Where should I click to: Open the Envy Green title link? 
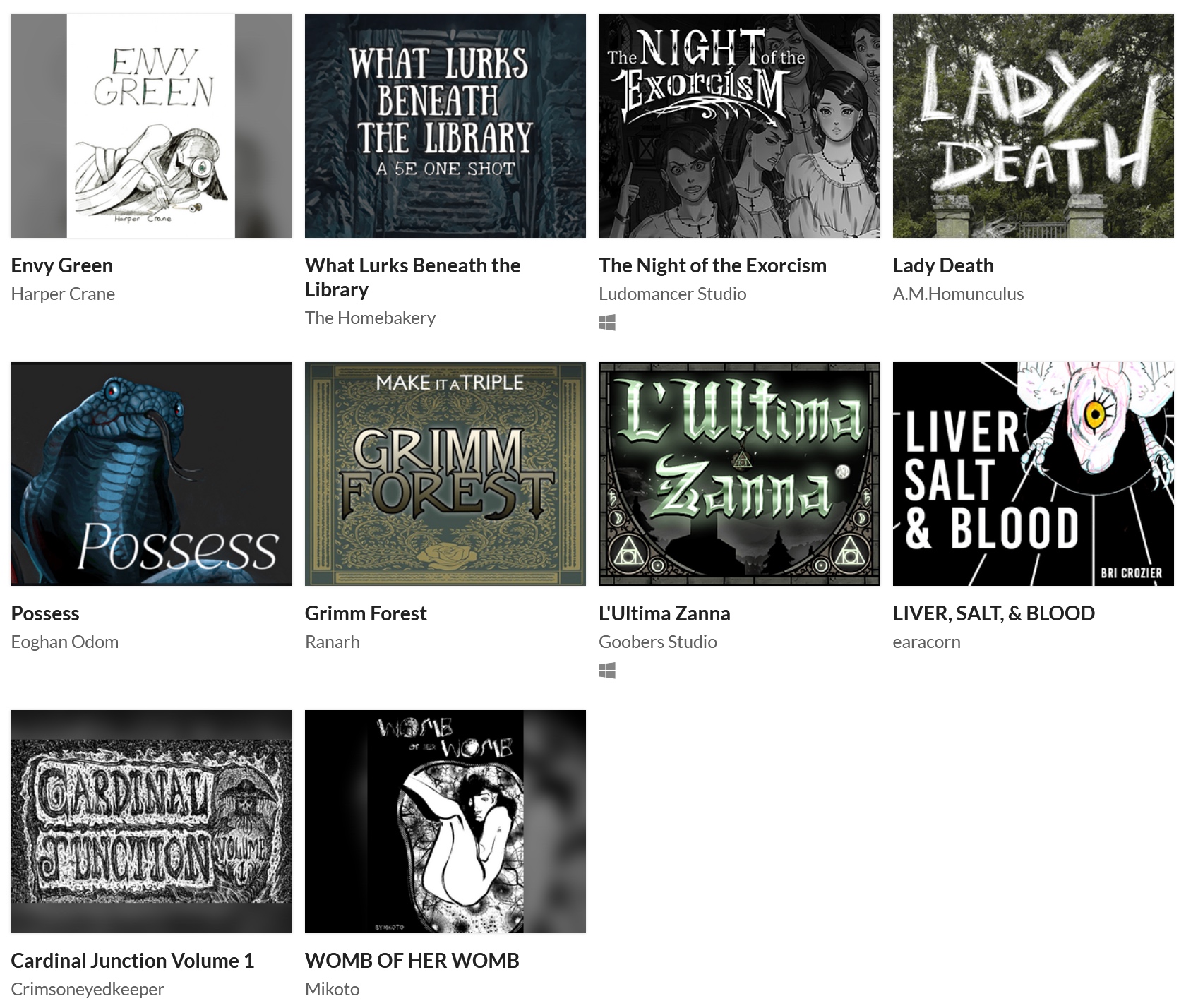point(62,265)
